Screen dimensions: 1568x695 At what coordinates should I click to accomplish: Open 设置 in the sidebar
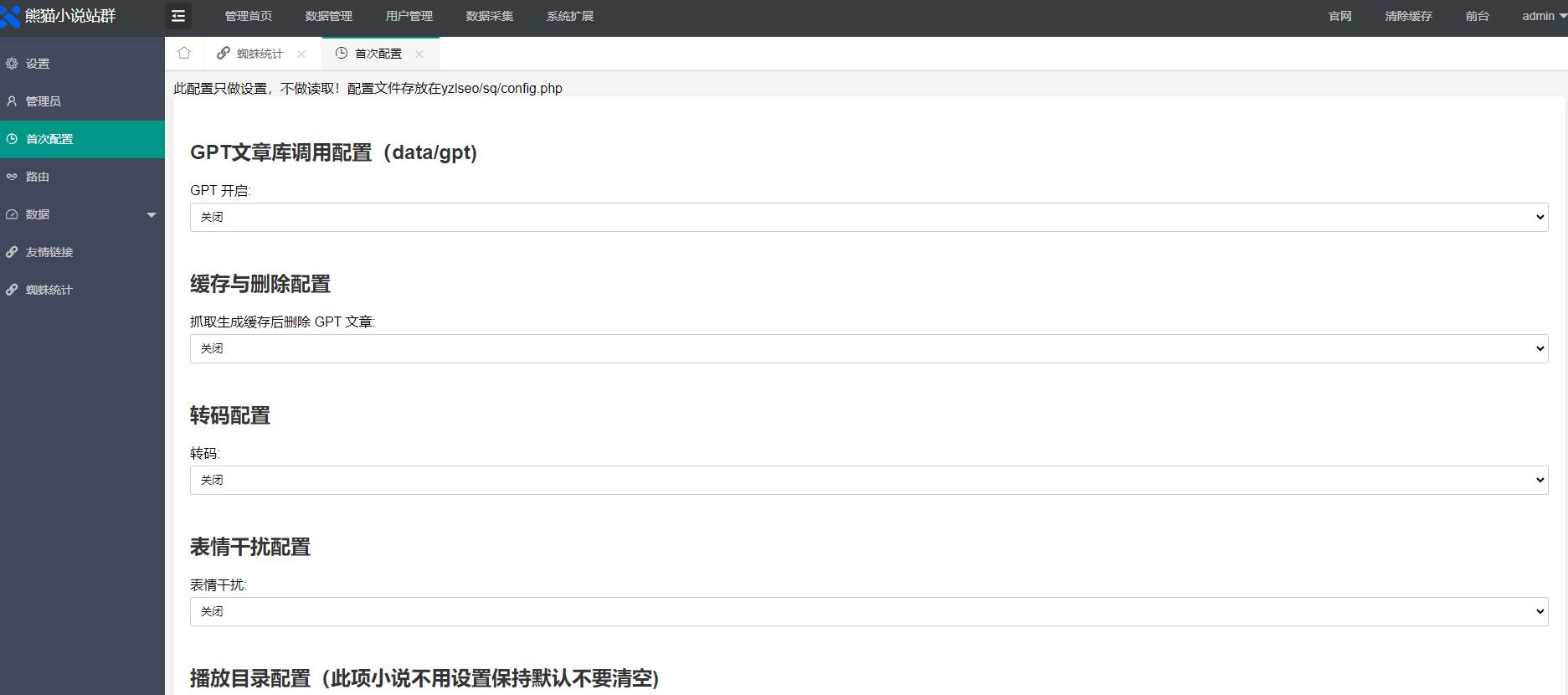tap(82, 64)
